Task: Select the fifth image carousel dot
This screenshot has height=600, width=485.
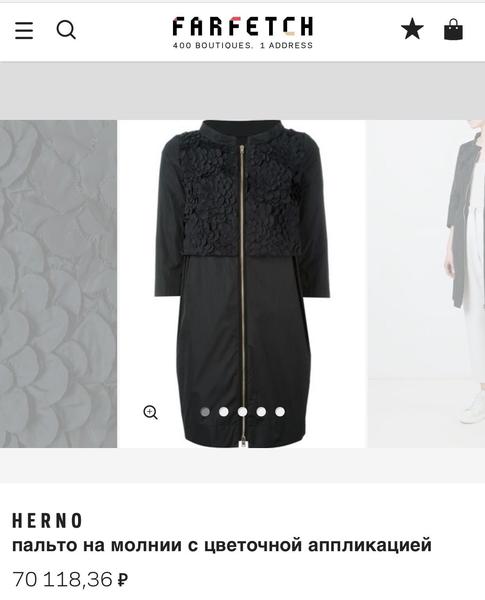Action: [280, 412]
